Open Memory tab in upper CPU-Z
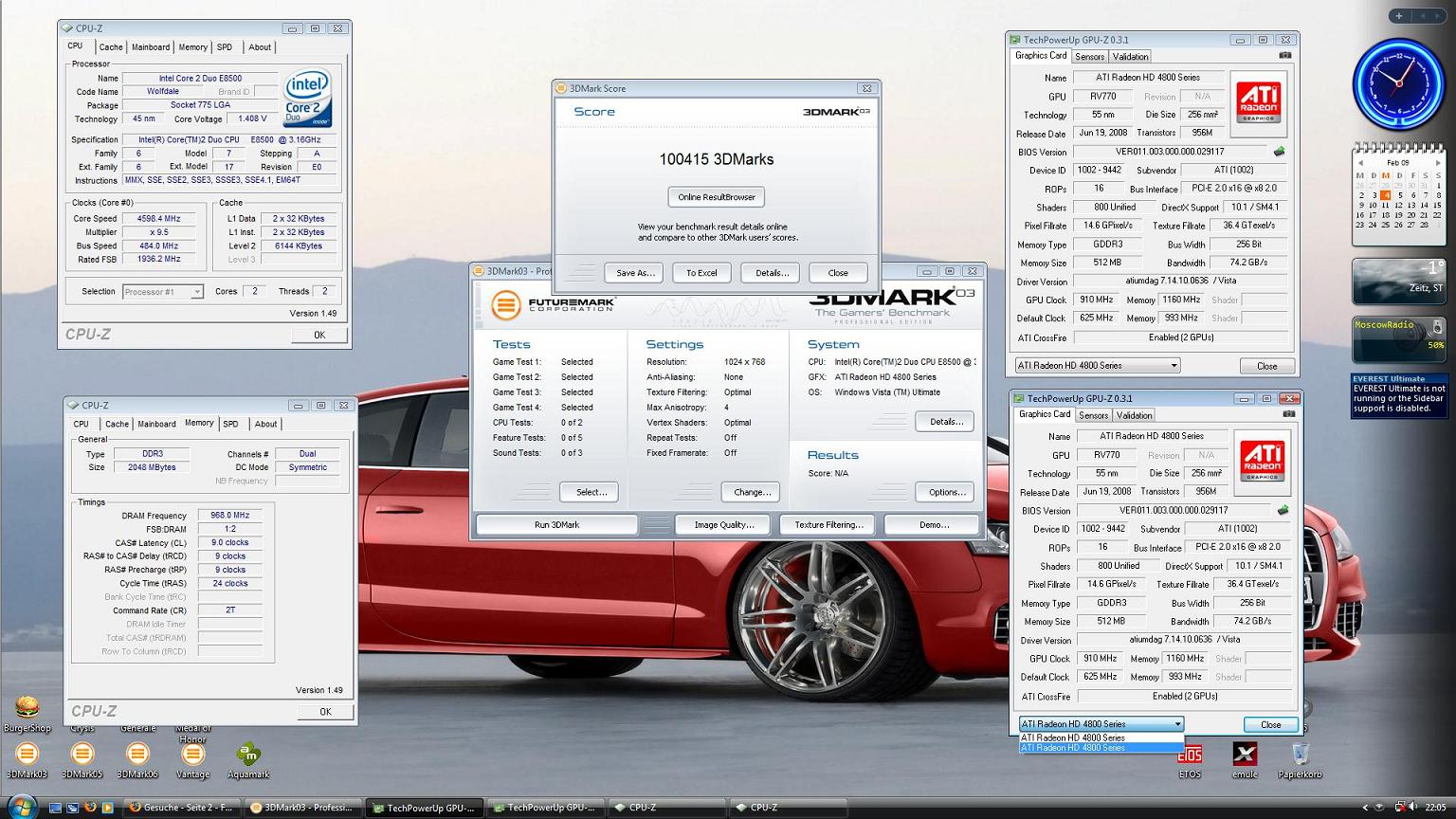Image resolution: width=1456 pixels, height=819 pixels. point(192,46)
